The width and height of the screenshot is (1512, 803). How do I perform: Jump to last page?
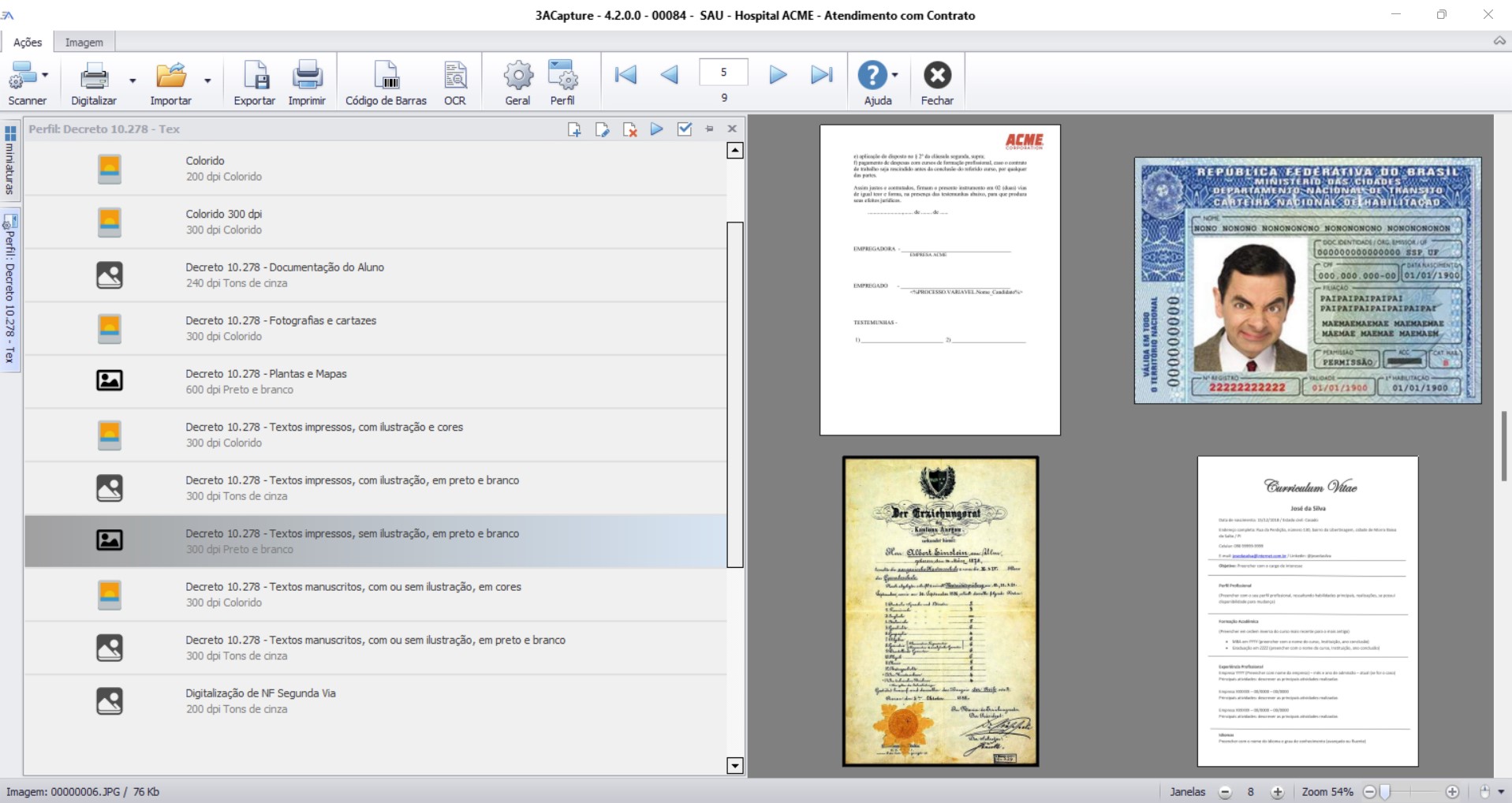822,75
